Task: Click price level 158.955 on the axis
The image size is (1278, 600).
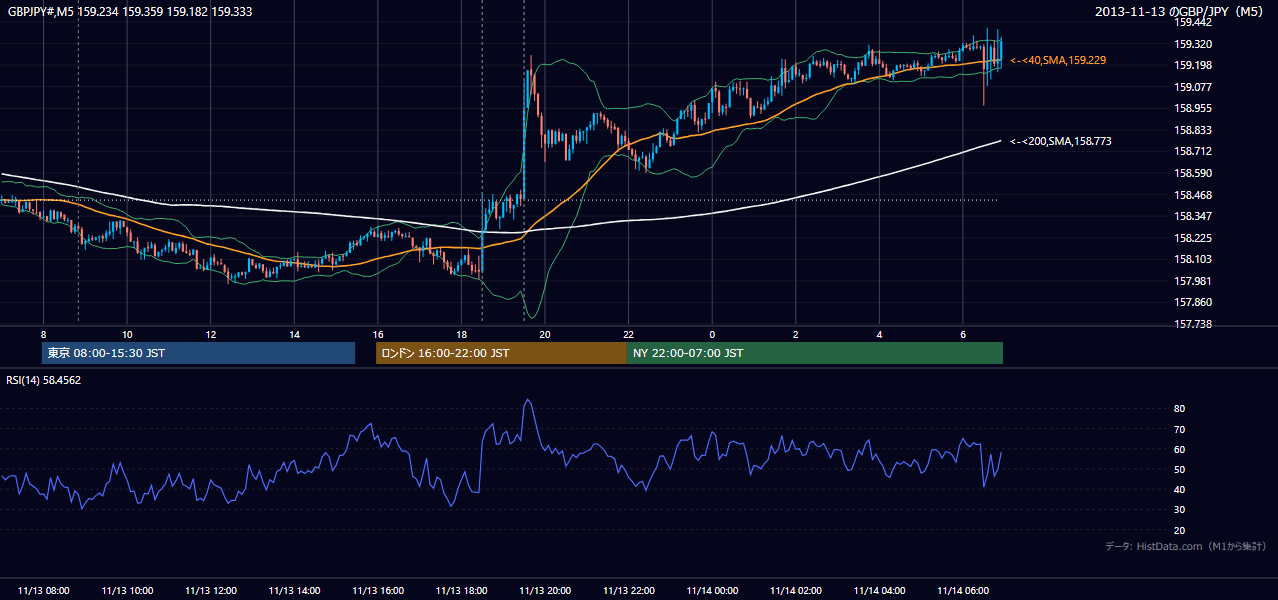Action: point(1193,108)
